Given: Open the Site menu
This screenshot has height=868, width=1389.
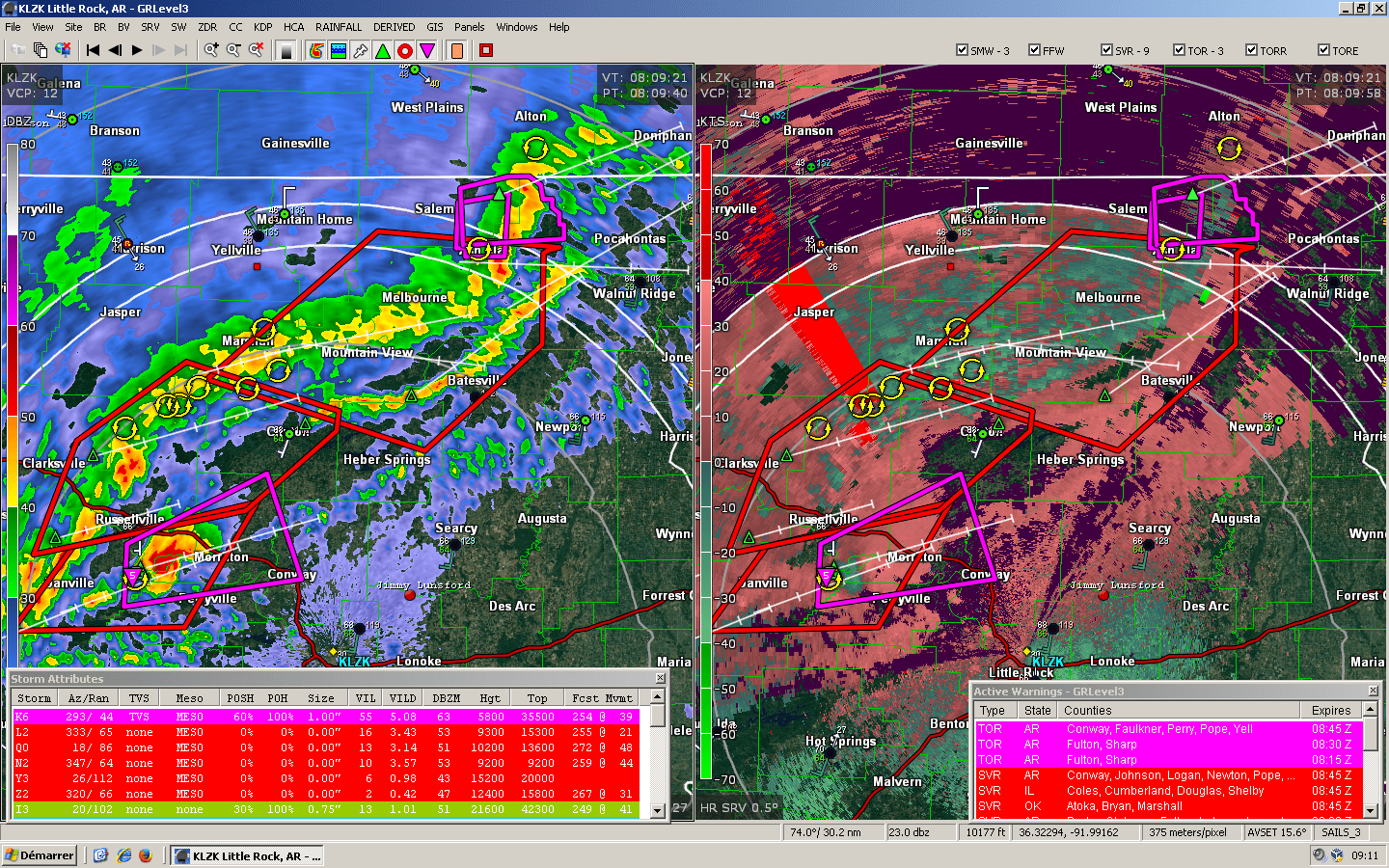Looking at the screenshot, I should (x=73, y=27).
